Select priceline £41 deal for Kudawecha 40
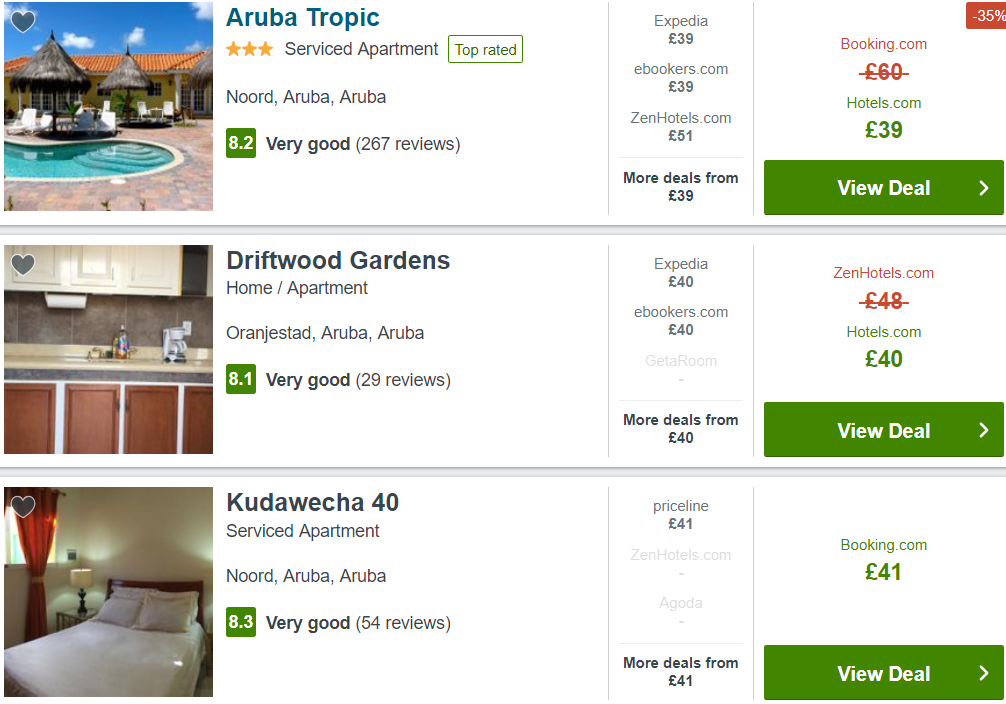 click(x=681, y=515)
